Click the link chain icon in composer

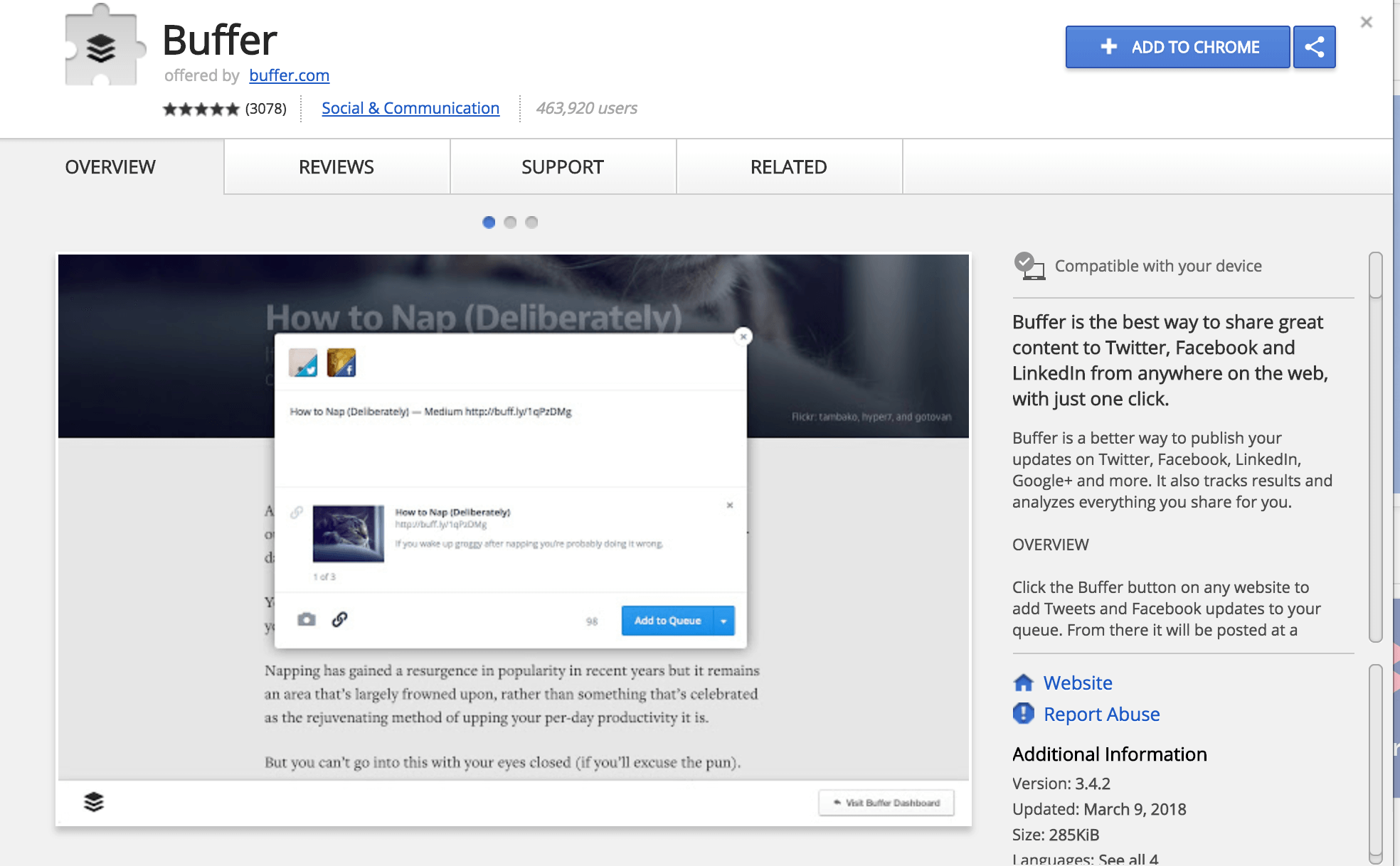(339, 619)
